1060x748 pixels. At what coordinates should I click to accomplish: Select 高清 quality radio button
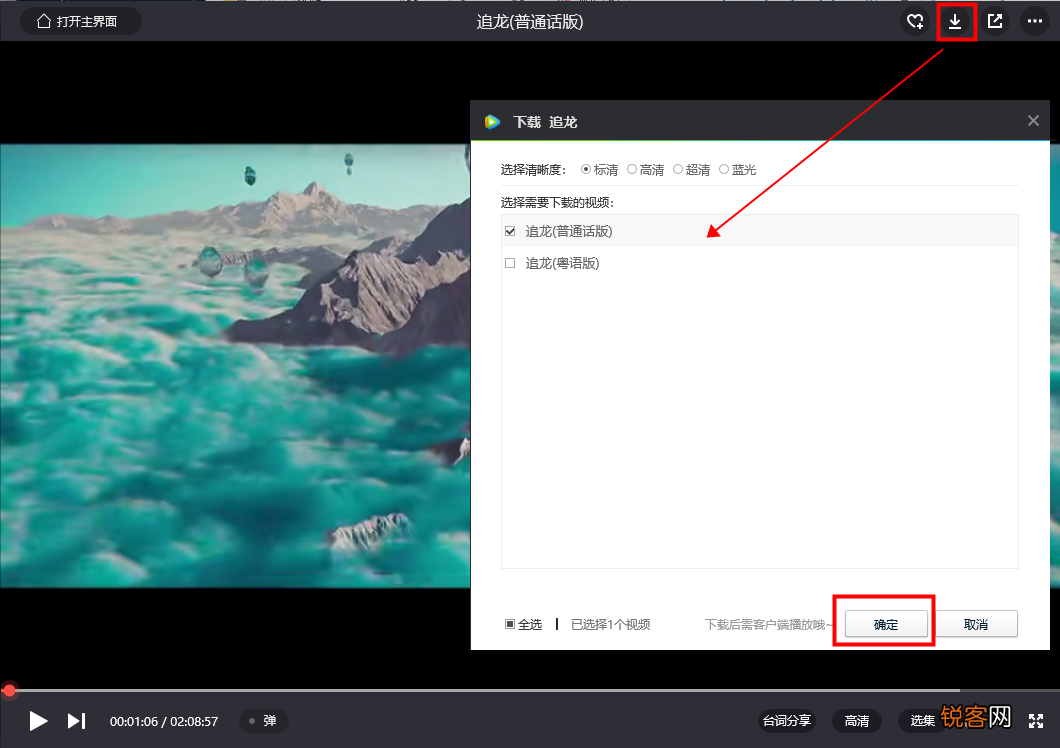631,169
